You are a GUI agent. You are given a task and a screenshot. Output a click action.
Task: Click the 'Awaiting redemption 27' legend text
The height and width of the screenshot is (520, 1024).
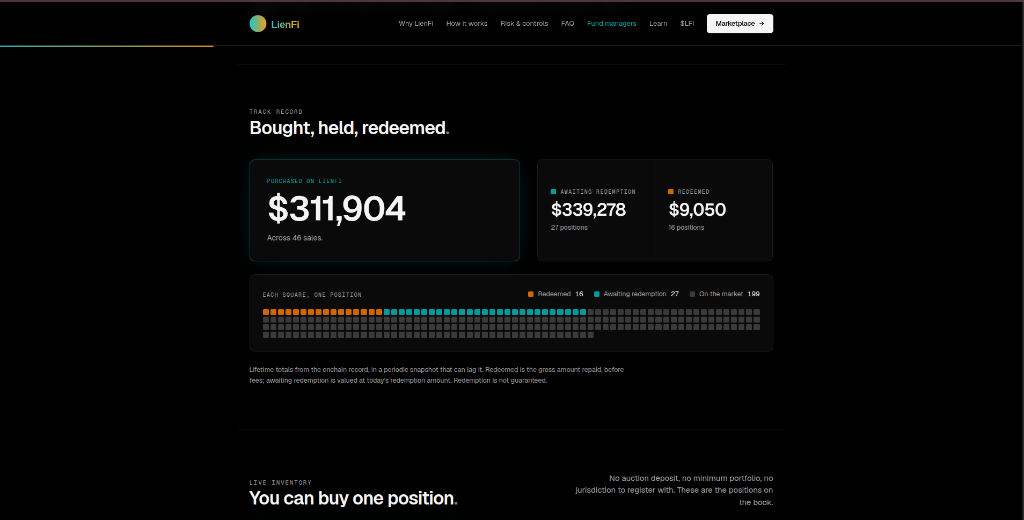(641, 294)
